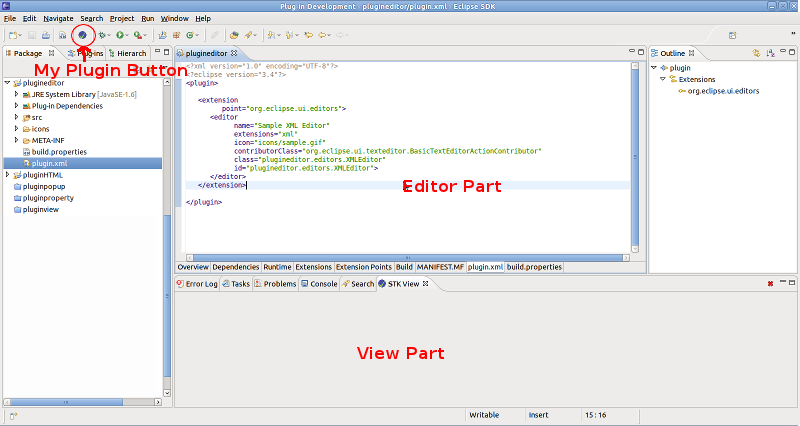Select build.properties file in Package Explorer
The height and width of the screenshot is (426, 800).
tap(54, 152)
